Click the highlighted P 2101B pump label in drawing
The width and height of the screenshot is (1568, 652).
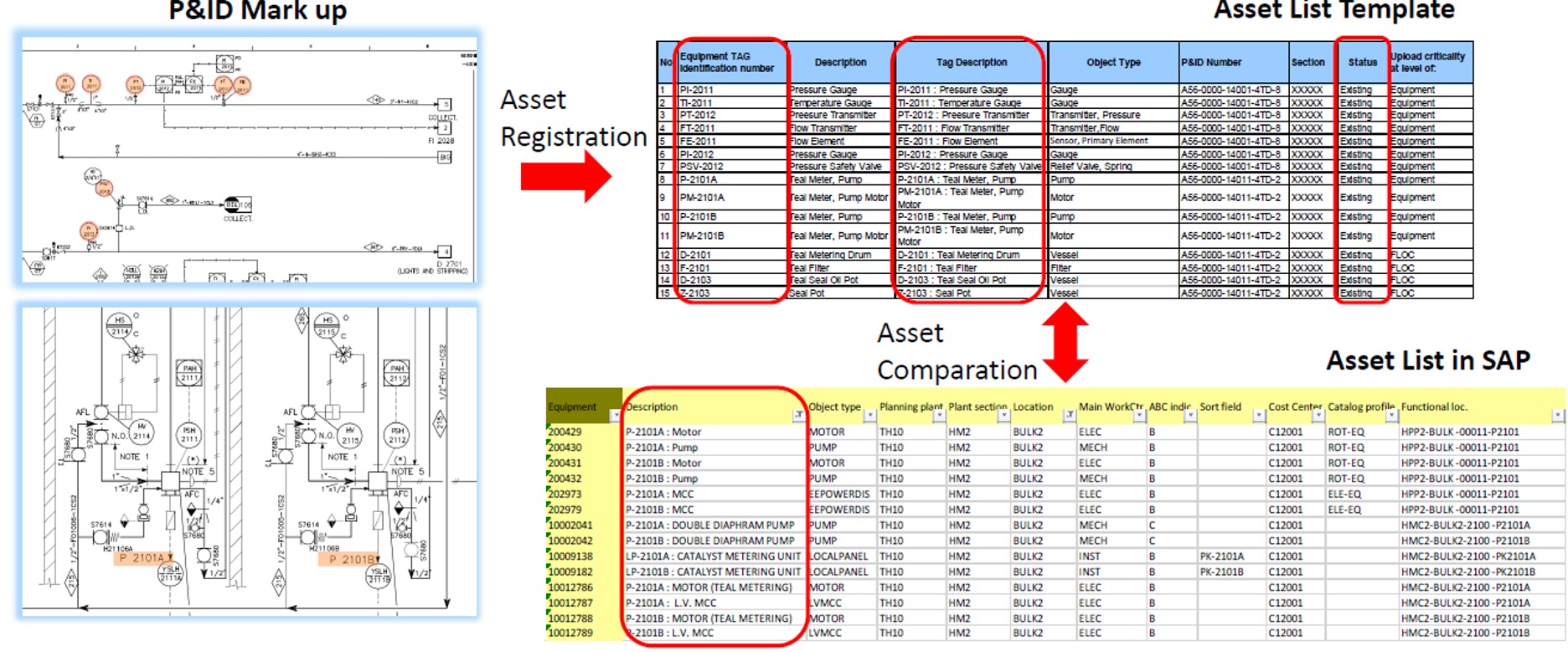point(348,559)
